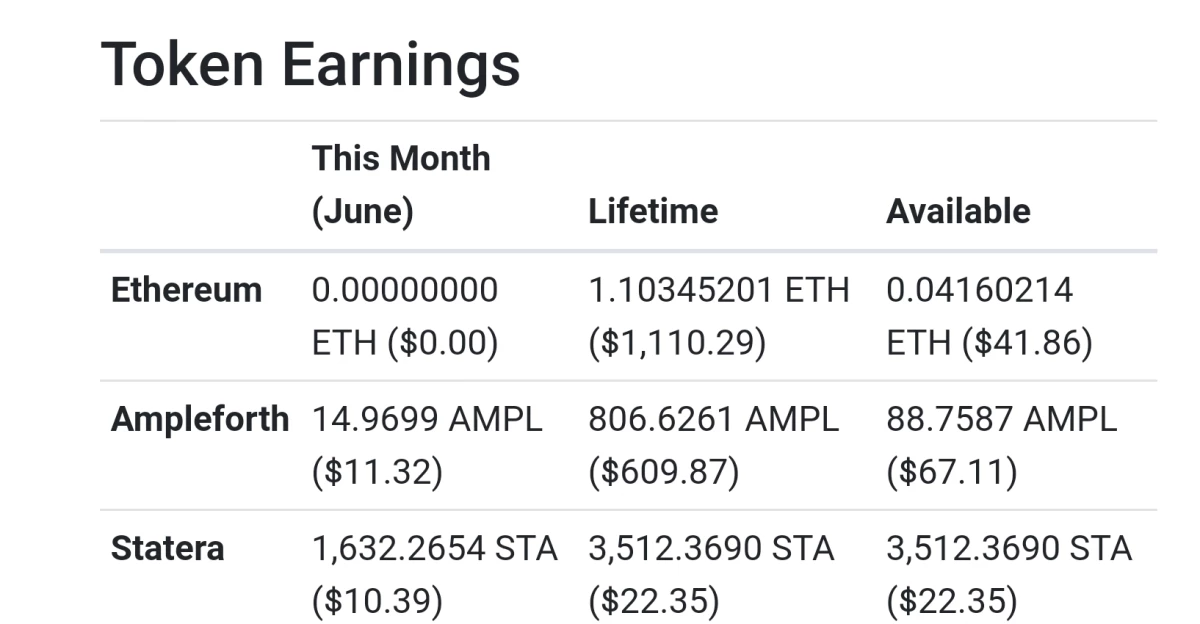Click the Available column header
1200x624 pixels.
click(958, 211)
